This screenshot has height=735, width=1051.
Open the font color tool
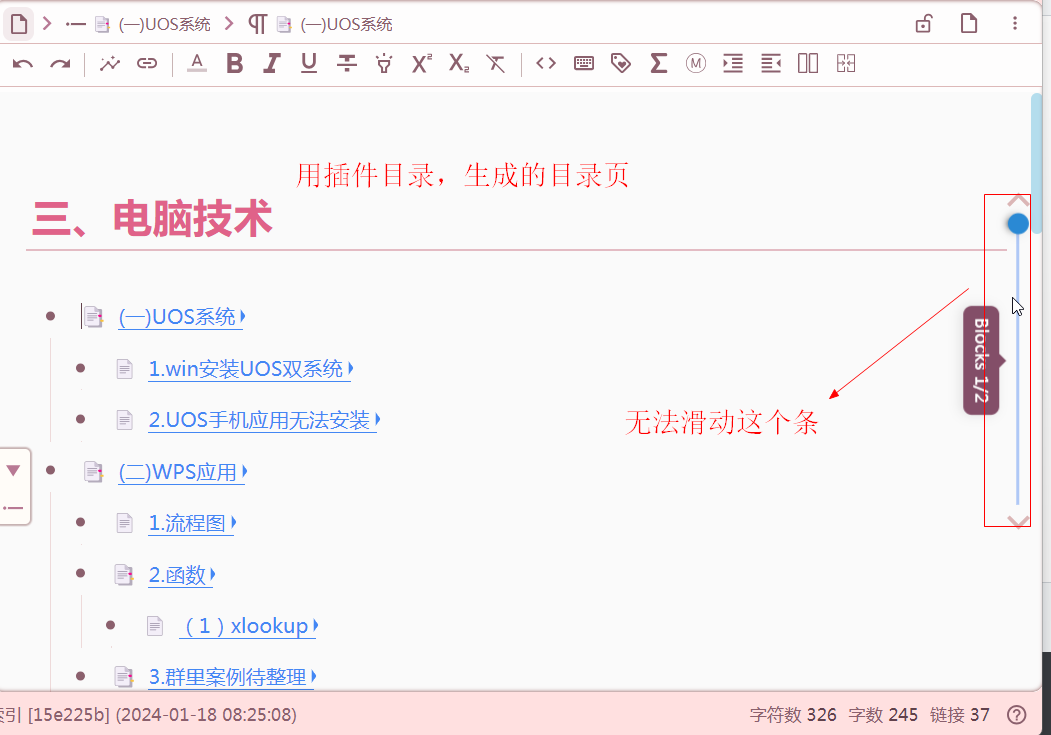(196, 64)
